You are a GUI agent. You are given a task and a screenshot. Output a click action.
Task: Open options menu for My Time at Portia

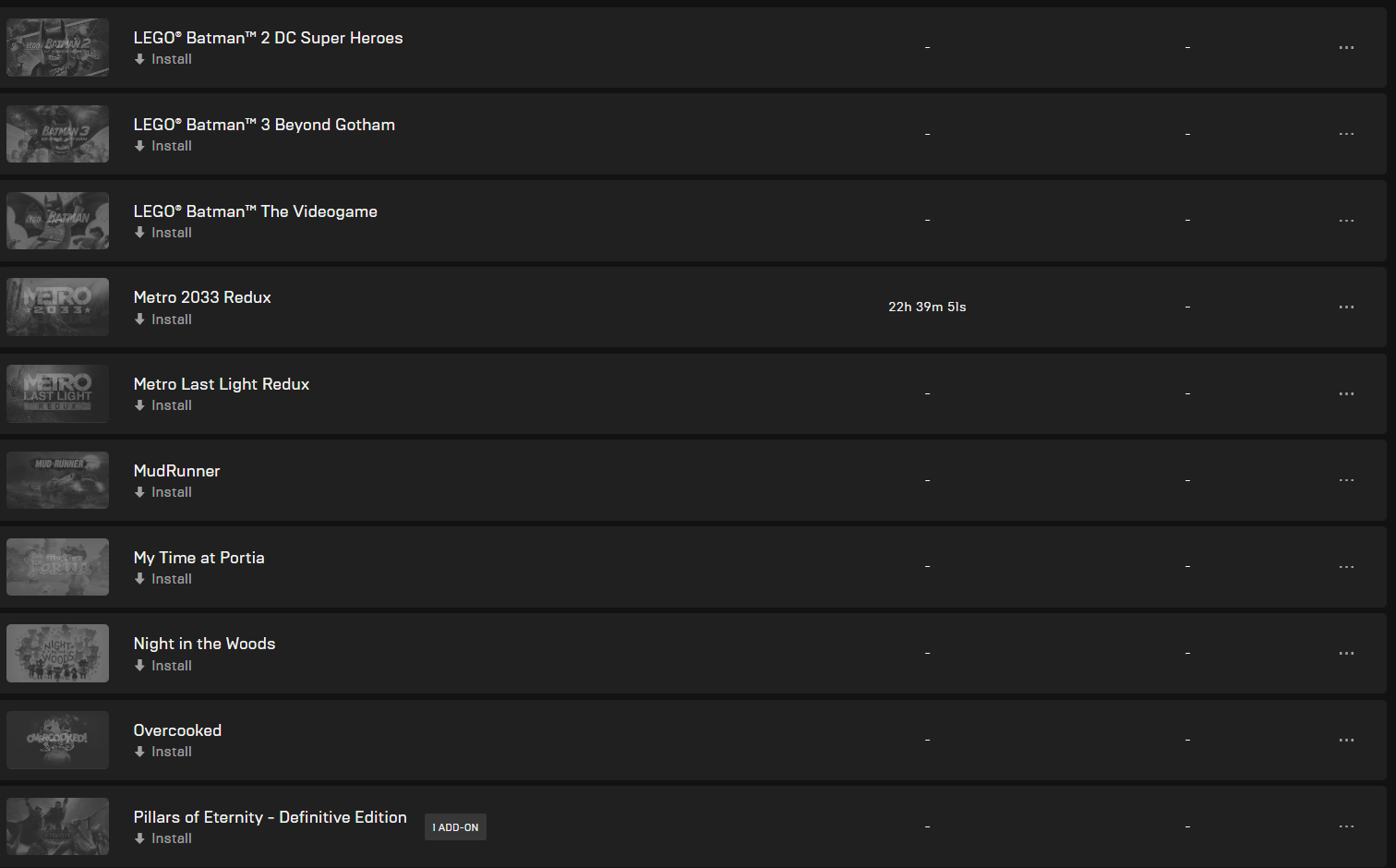(x=1346, y=567)
